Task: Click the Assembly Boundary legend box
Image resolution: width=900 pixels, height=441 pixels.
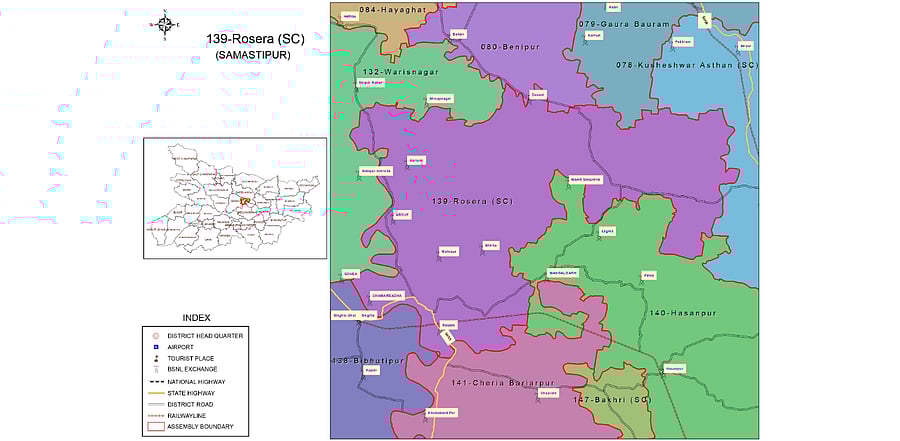Action: 156,427
